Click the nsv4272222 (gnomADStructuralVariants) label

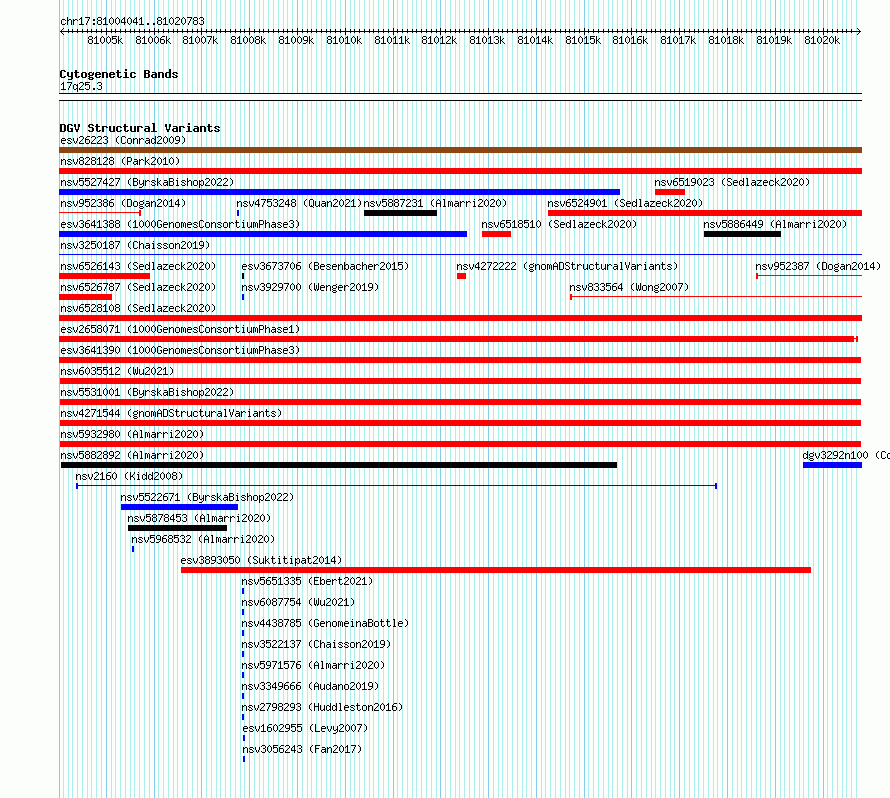click(x=567, y=266)
